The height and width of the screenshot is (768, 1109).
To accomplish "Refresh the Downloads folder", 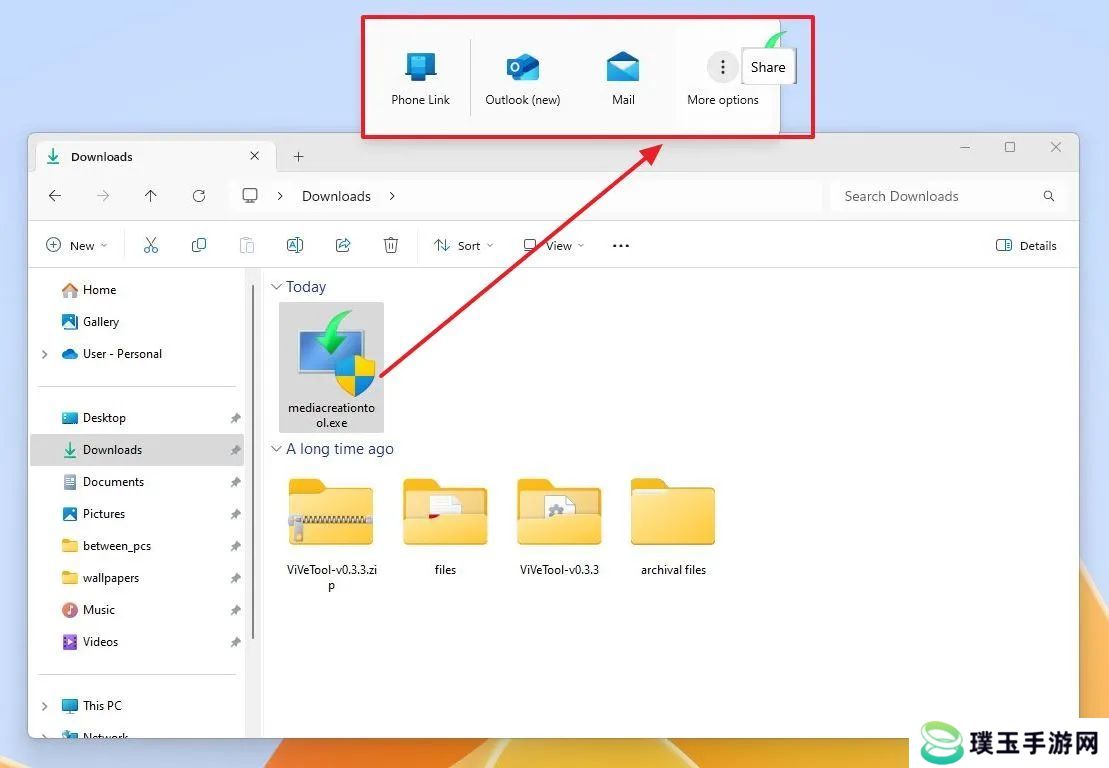I will (199, 196).
